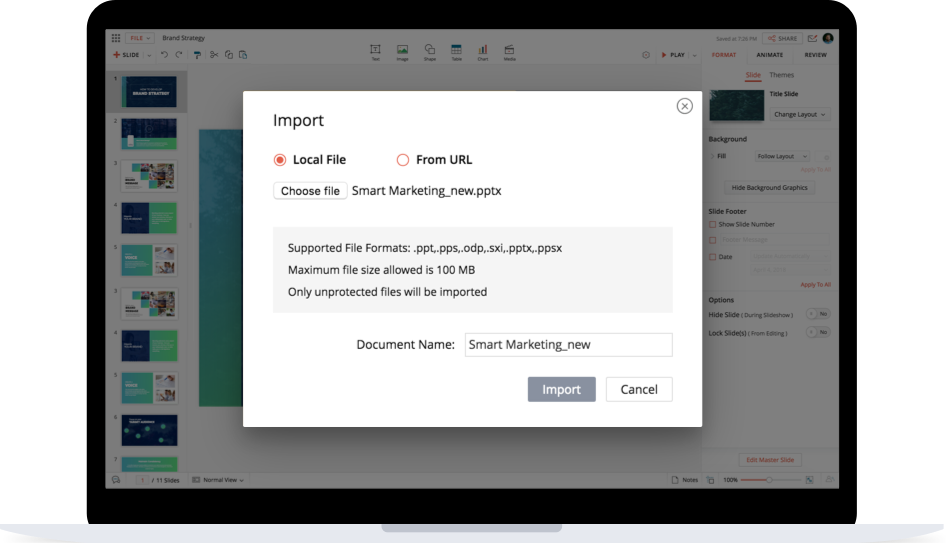Viewport: 946px width, 543px height.
Task: Expand the Fill section chevron
Action: coord(712,156)
